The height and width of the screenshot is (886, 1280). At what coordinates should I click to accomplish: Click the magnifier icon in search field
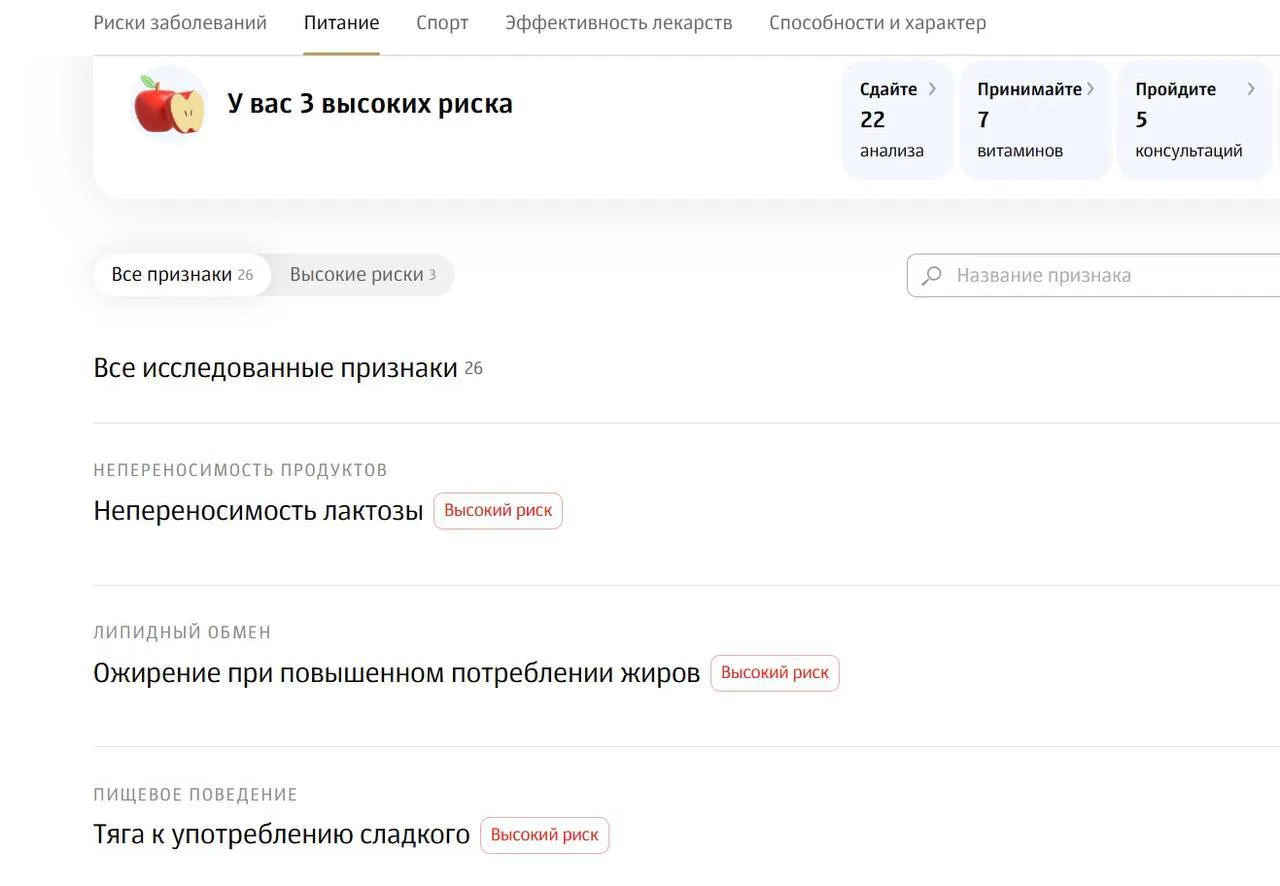pos(932,275)
